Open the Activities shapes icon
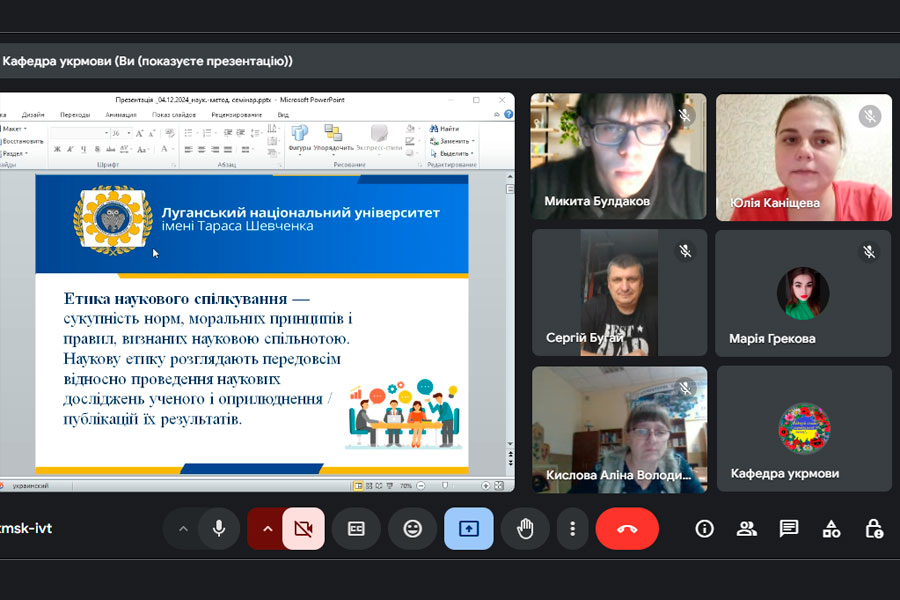This screenshot has height=600, width=900. (x=831, y=528)
